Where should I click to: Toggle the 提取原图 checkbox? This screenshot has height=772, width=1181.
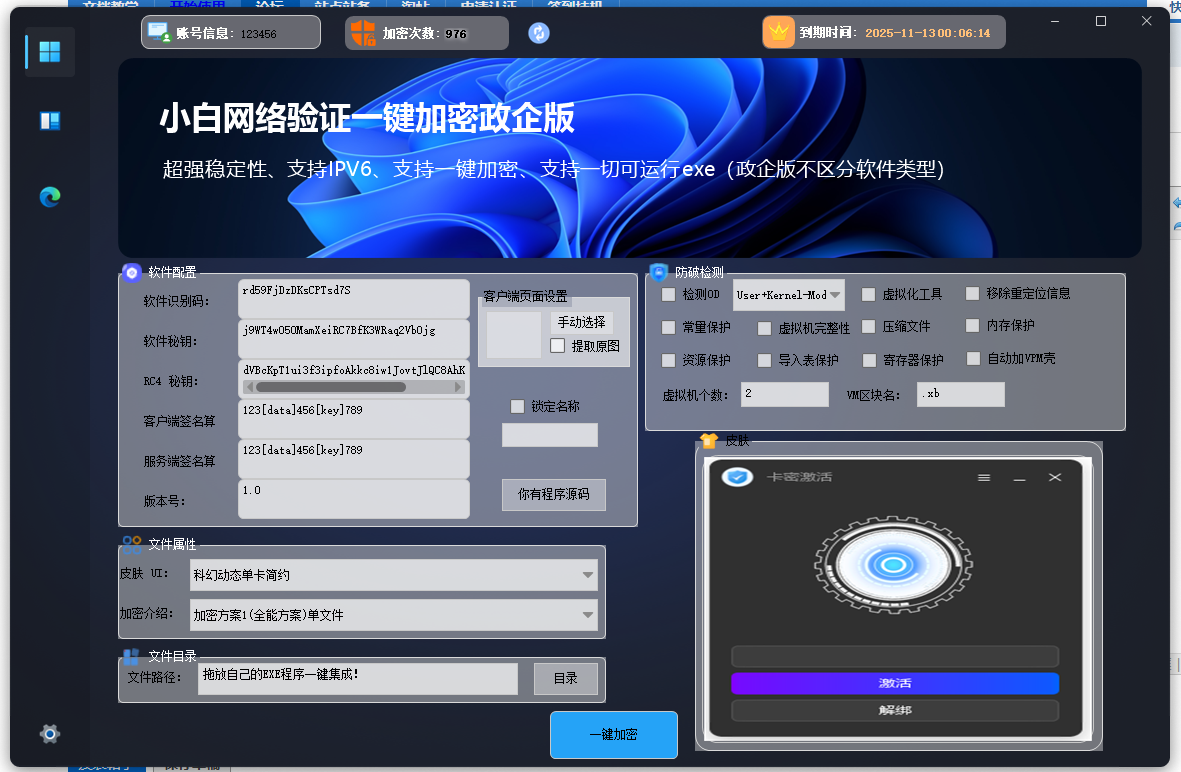[x=558, y=346]
